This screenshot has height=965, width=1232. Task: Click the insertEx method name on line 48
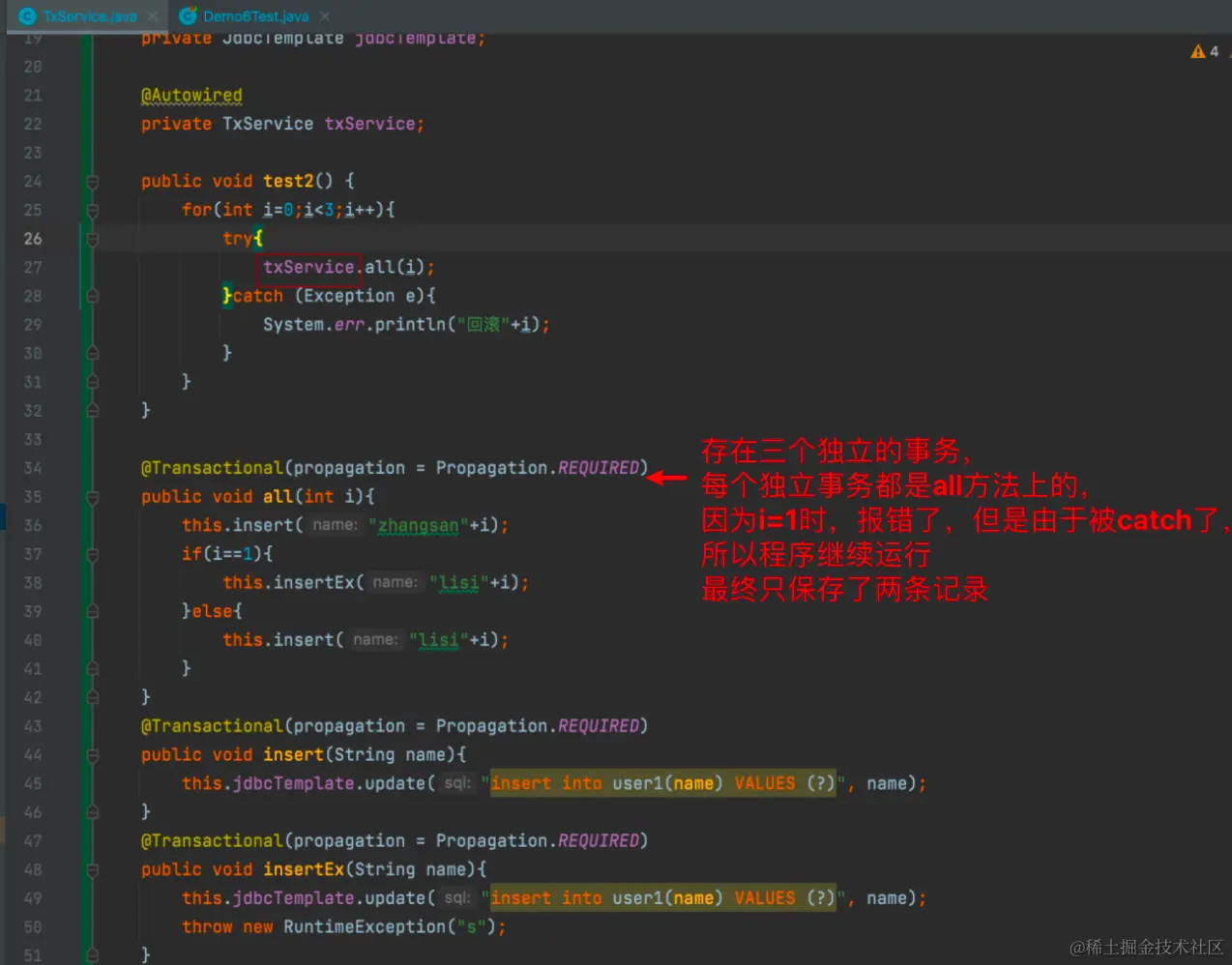point(304,869)
